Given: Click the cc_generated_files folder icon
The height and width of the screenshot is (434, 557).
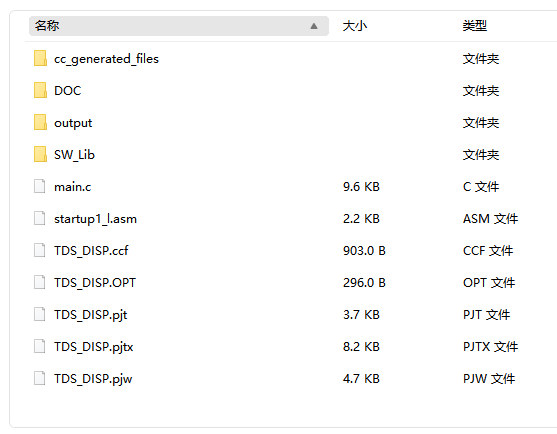Looking at the screenshot, I should click(40, 58).
